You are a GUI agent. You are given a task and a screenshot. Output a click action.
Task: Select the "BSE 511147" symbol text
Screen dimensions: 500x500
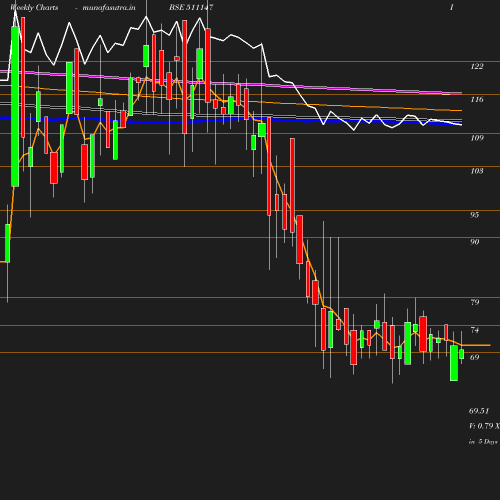point(191,7)
